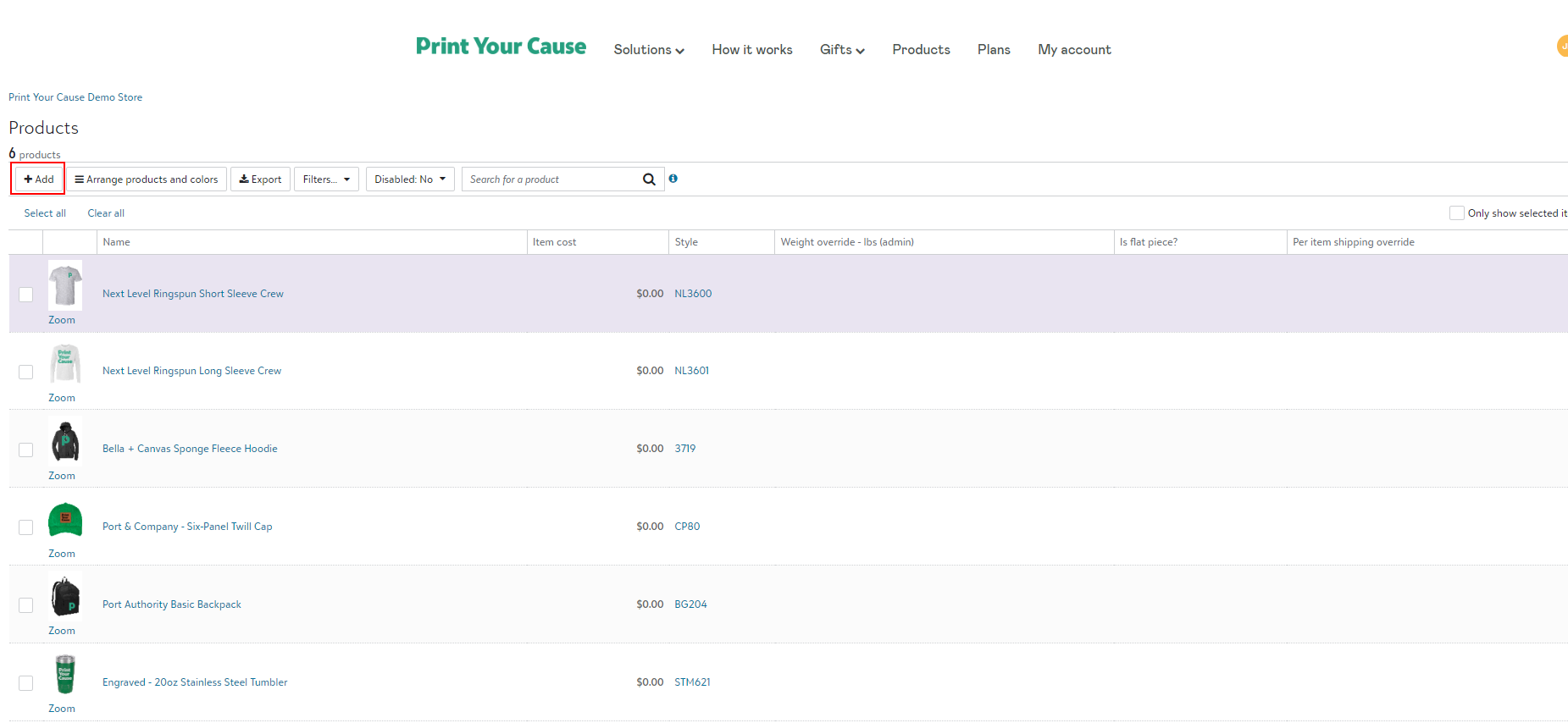Click the search magnifier icon
Image resolution: width=1568 pixels, height=723 pixels.
tap(649, 179)
